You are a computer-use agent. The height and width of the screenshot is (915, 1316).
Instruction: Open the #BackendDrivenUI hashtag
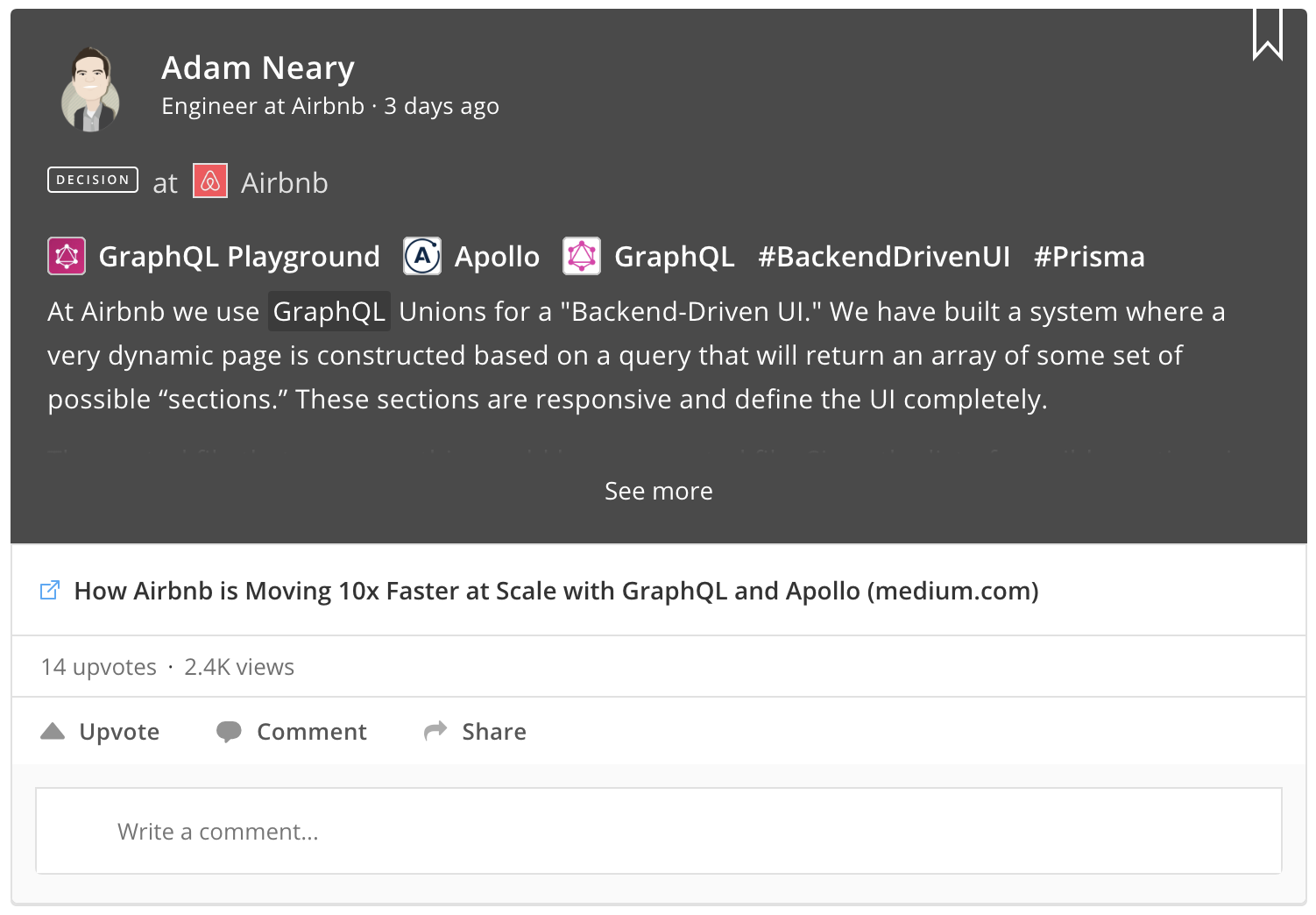coord(884,256)
